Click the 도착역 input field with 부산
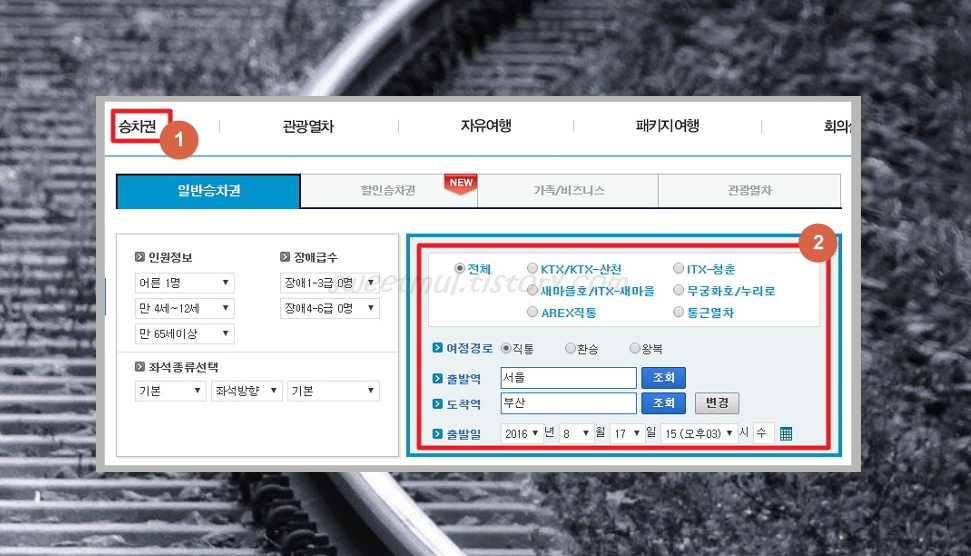971x556 pixels. pos(568,403)
